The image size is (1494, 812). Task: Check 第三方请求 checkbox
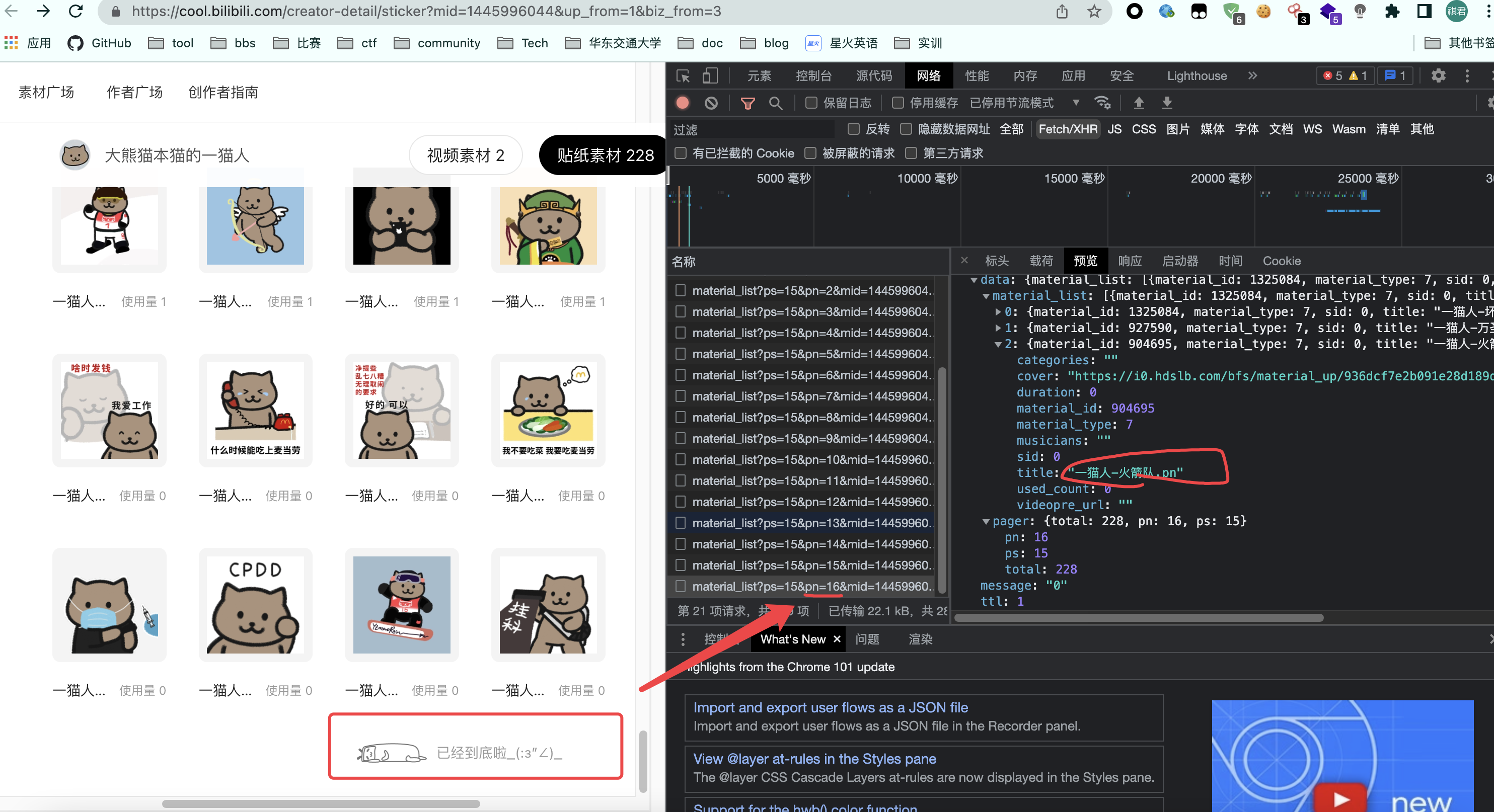click(x=911, y=153)
